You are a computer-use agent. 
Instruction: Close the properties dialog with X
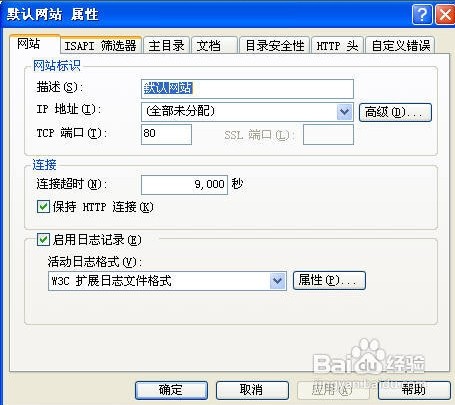(x=446, y=15)
